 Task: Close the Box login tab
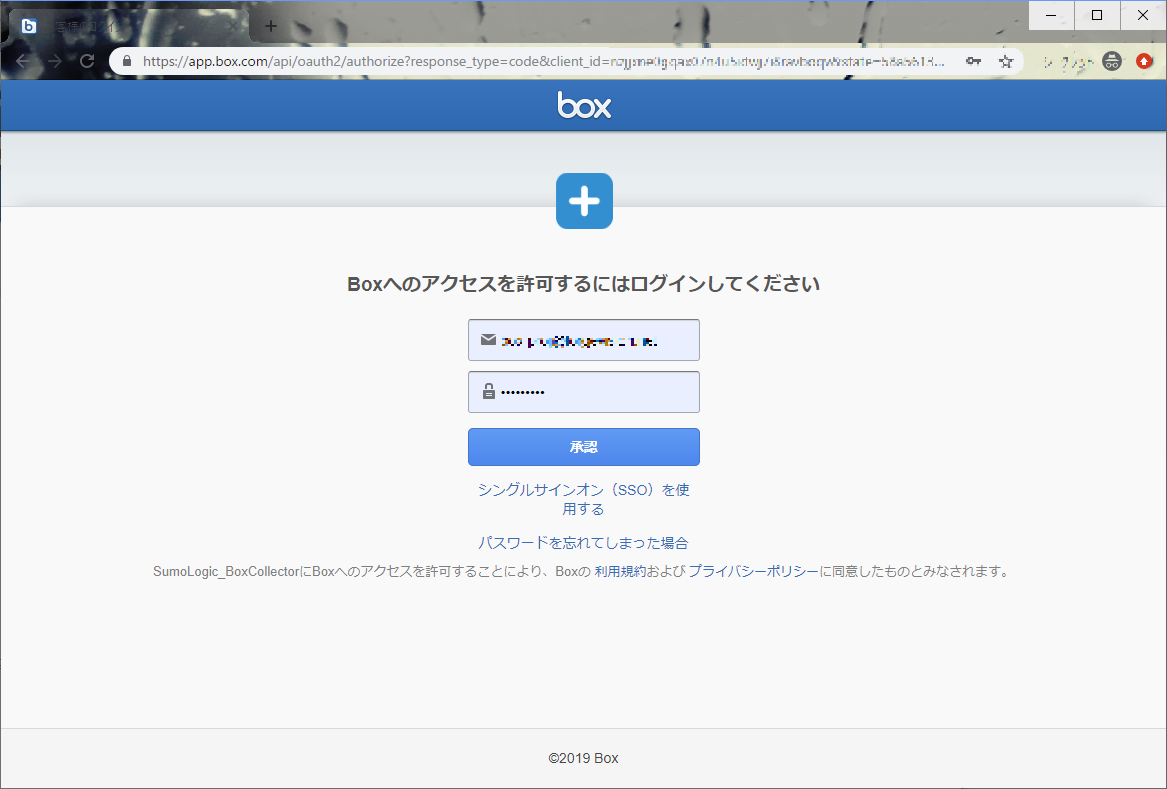pyautogui.click(x=233, y=26)
